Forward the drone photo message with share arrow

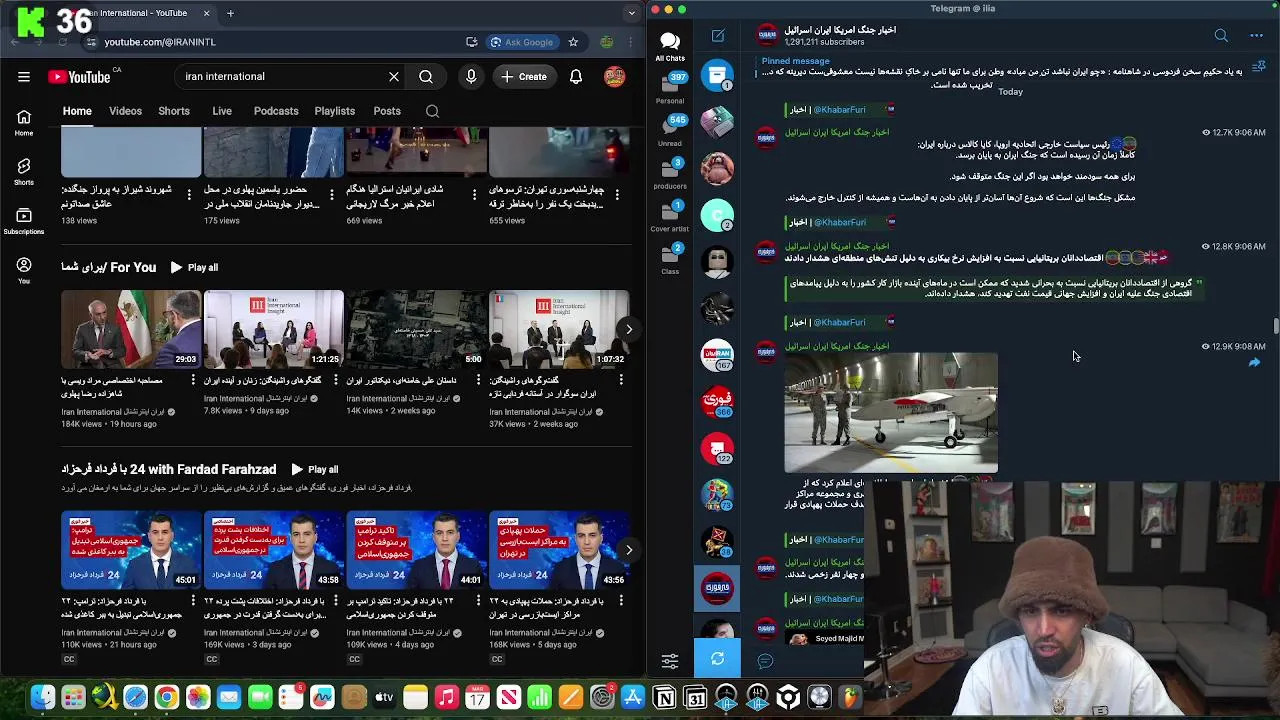[x=1254, y=363]
